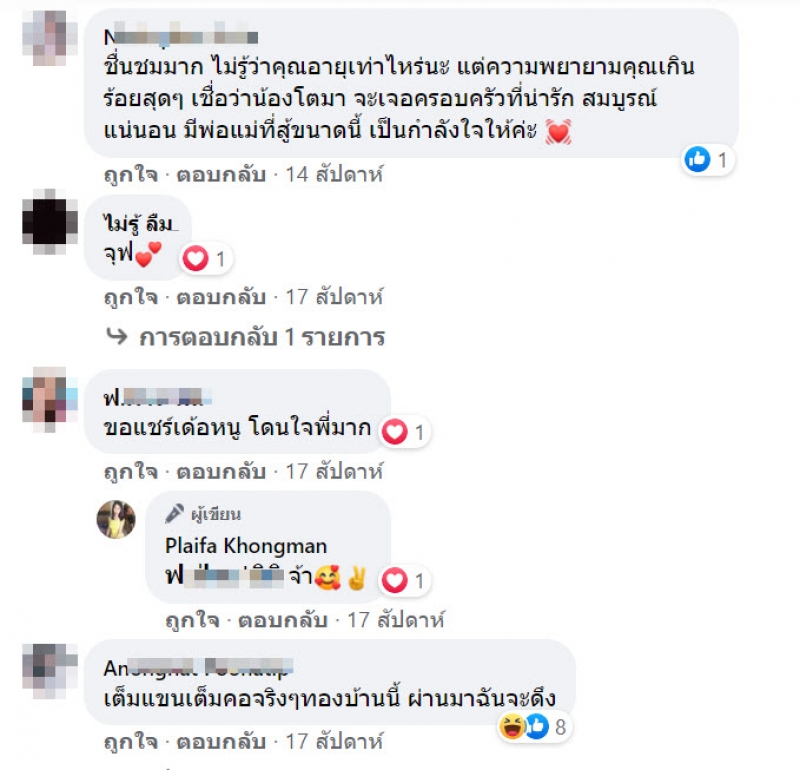Image resolution: width=800 pixels, height=770 pixels.
Task: Expand การตอบกลับ 1 รายการ replies
Action: (x=262, y=337)
